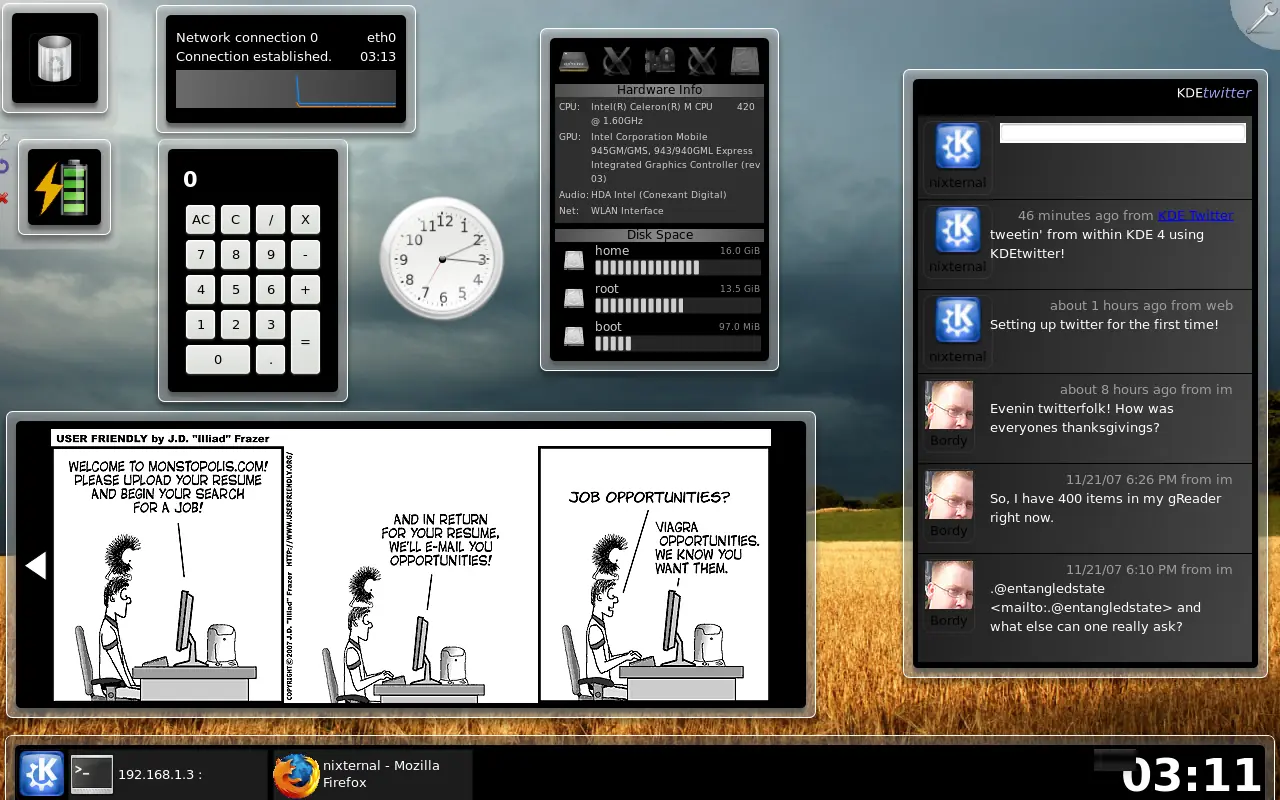
Task: Click the equals button on calculator
Action: [x=305, y=342]
